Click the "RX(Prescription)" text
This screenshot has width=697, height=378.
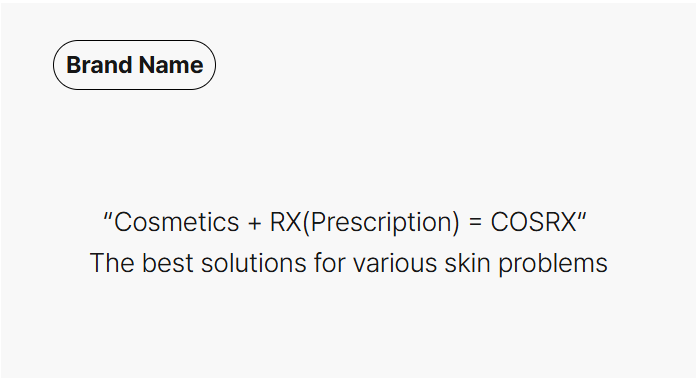(x=365, y=222)
